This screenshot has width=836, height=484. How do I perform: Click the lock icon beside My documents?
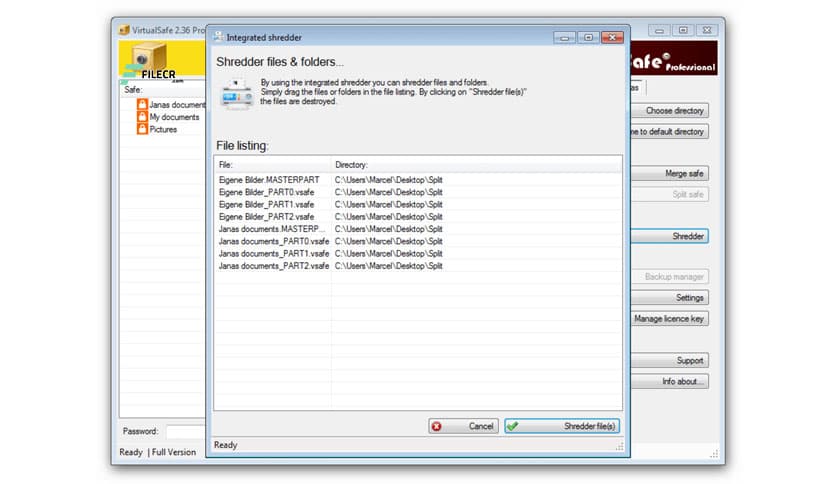(142, 117)
